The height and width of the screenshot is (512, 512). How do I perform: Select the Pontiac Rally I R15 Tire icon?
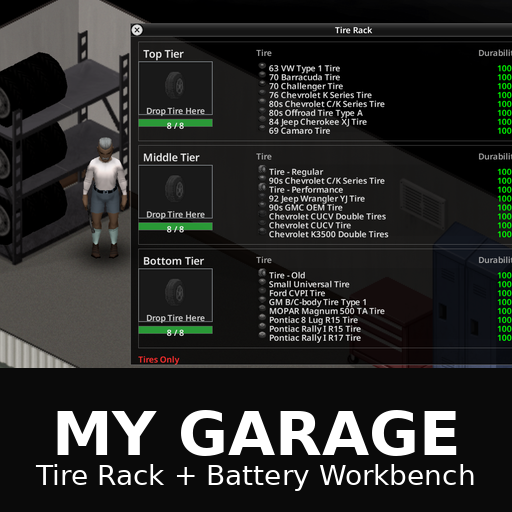(262, 327)
